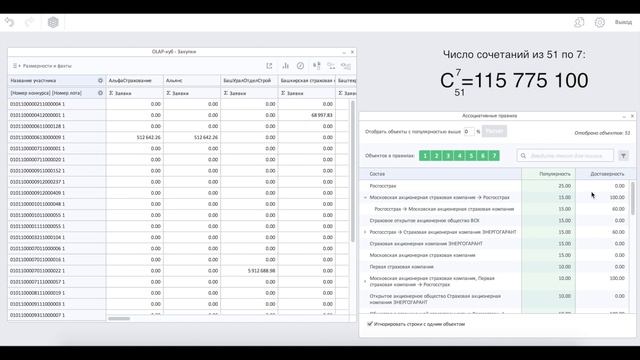Click the popularity threshold percent input
The width and height of the screenshot is (640, 360).
469,131
